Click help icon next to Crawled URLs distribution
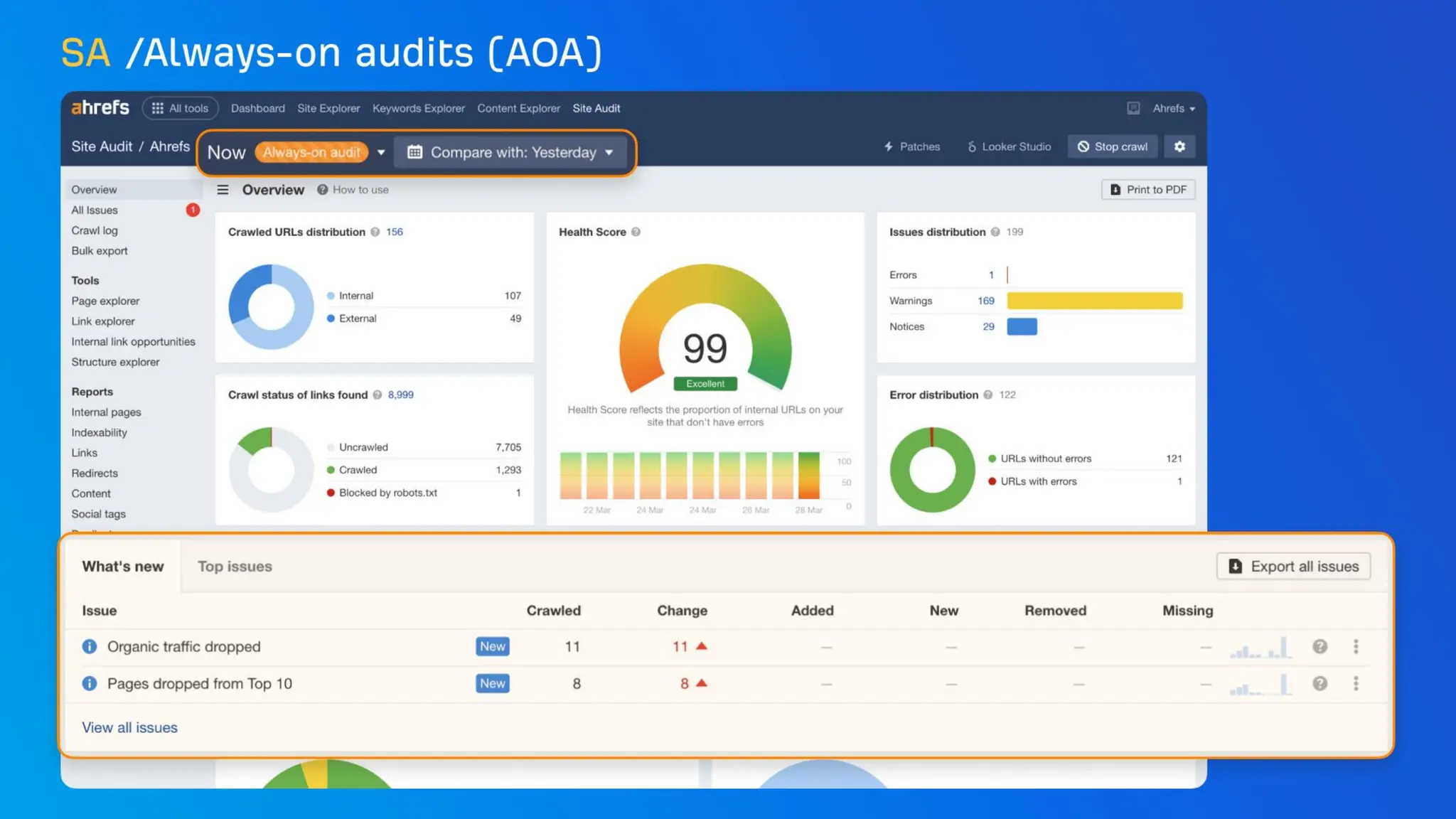 (x=375, y=232)
